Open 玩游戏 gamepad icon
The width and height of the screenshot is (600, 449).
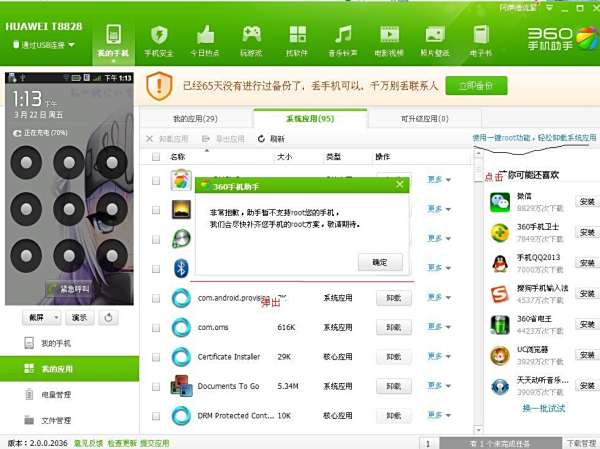251,34
